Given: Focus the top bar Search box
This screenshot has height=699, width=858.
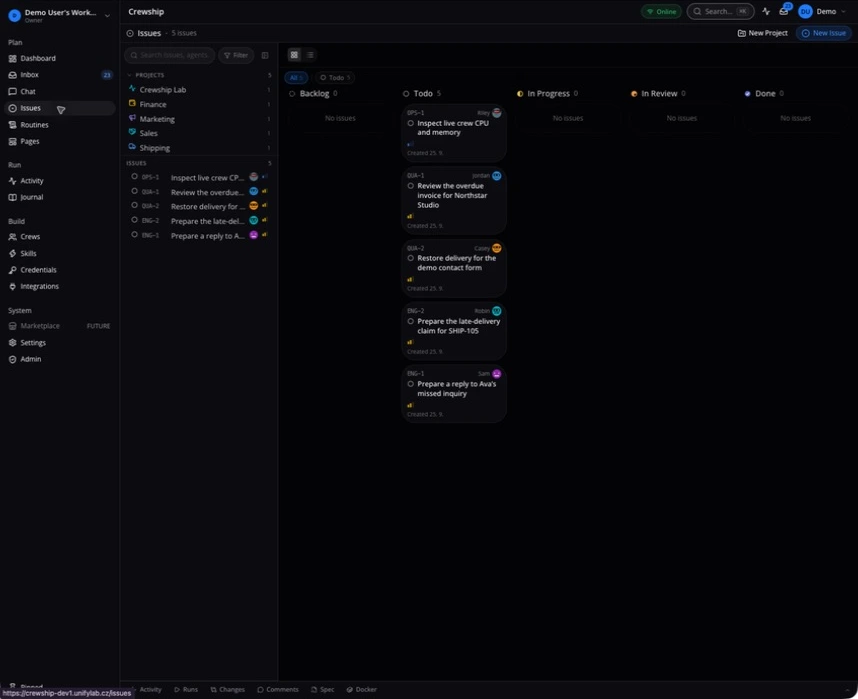Looking at the screenshot, I should [x=720, y=11].
